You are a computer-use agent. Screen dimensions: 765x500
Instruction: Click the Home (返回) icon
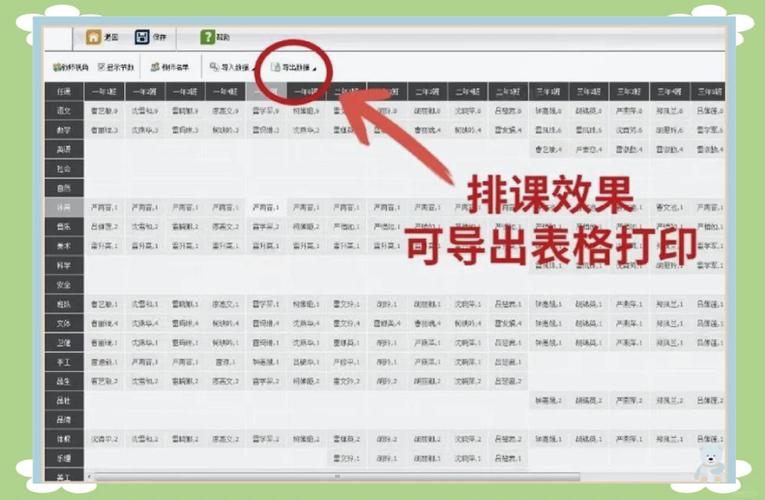[93, 37]
